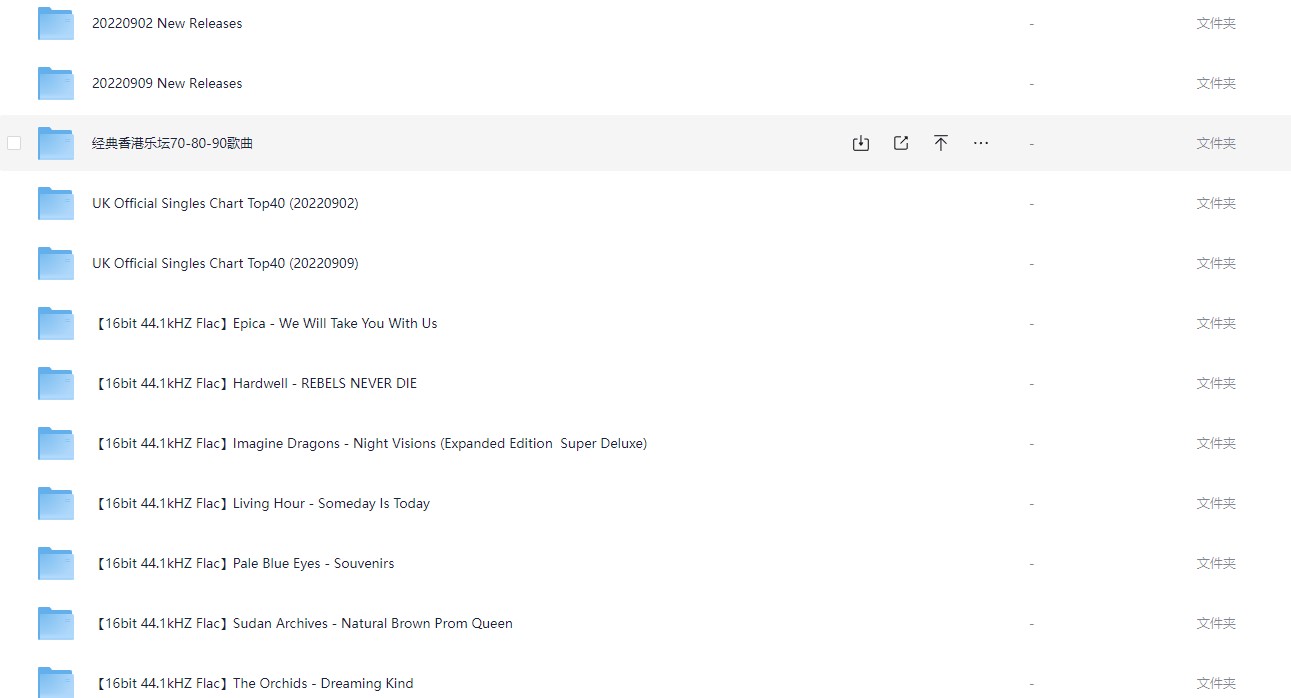Click download icon for 经典香港乐坛70-80-90歌曲
Image resolution: width=1291 pixels, height=698 pixels.
(x=860, y=143)
